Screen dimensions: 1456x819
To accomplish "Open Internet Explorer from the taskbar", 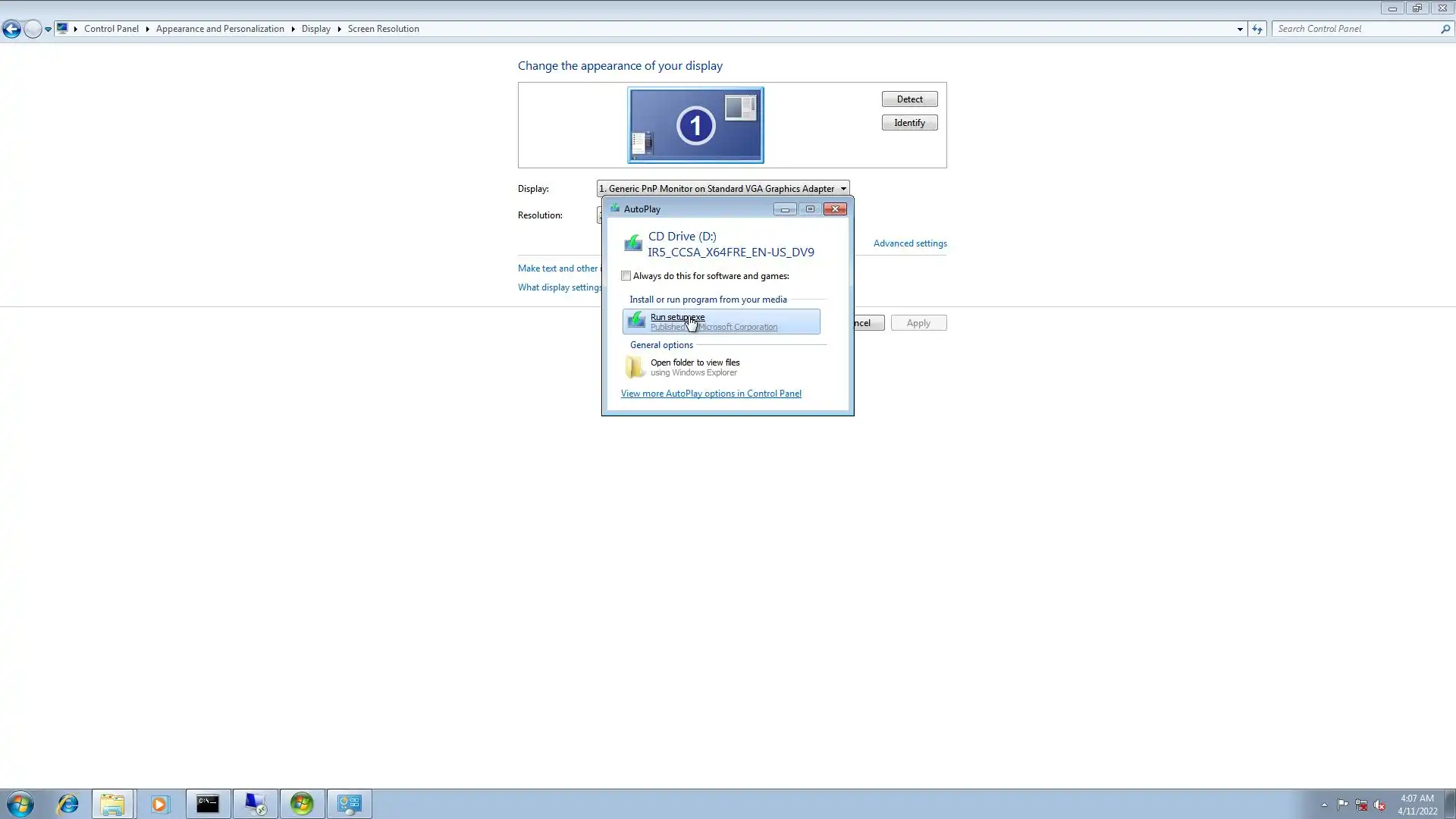I will [68, 804].
